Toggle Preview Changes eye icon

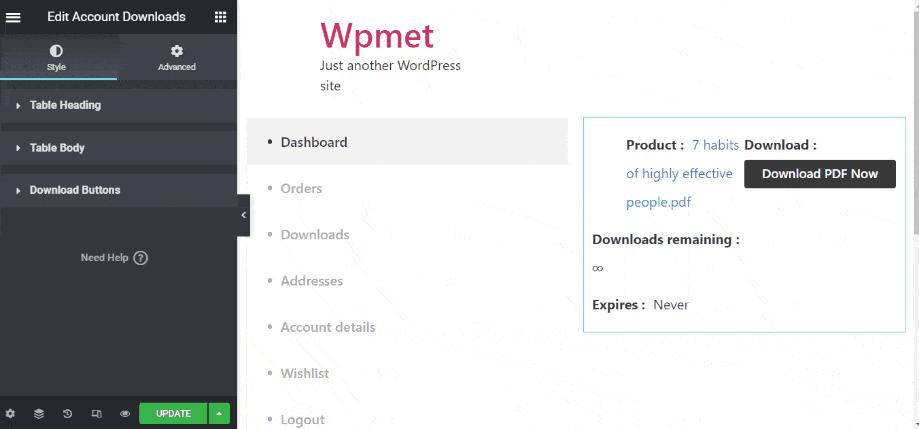point(125,414)
